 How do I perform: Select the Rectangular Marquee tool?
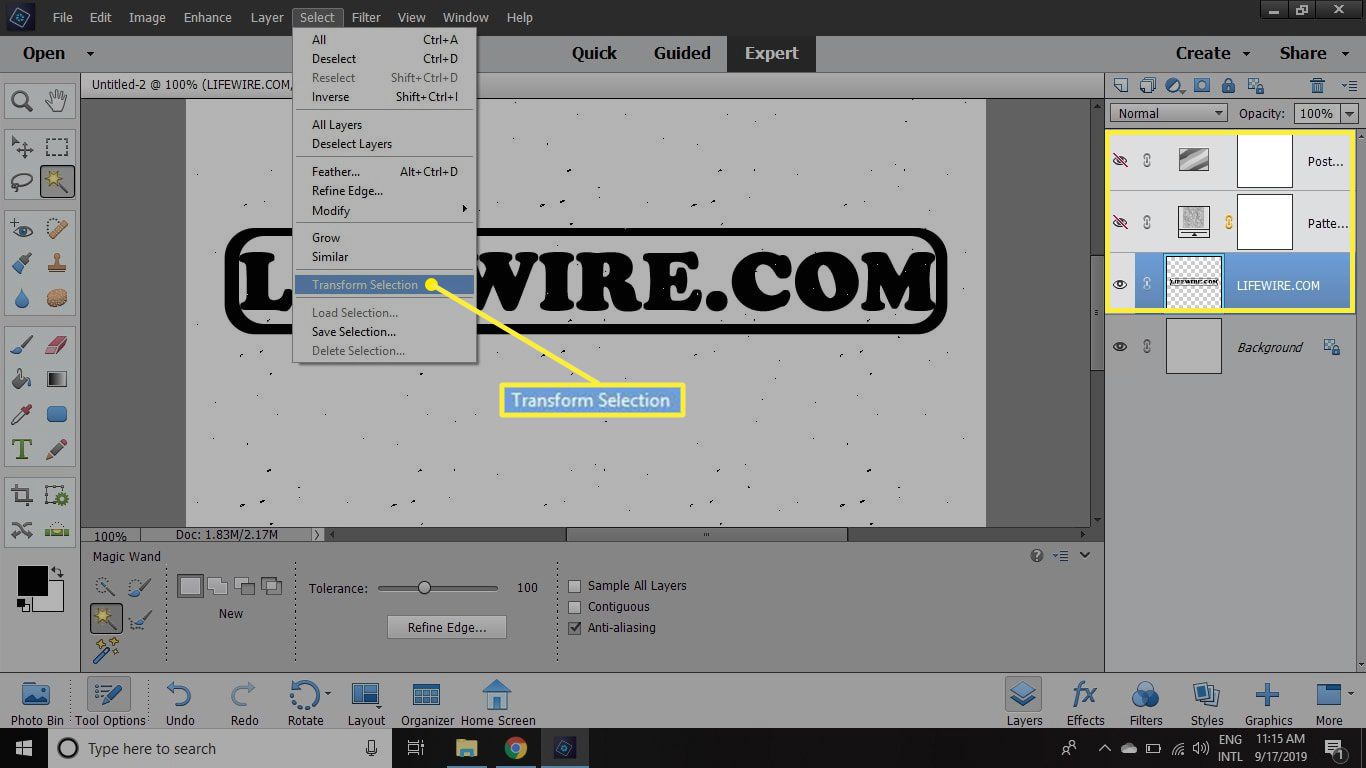point(57,148)
